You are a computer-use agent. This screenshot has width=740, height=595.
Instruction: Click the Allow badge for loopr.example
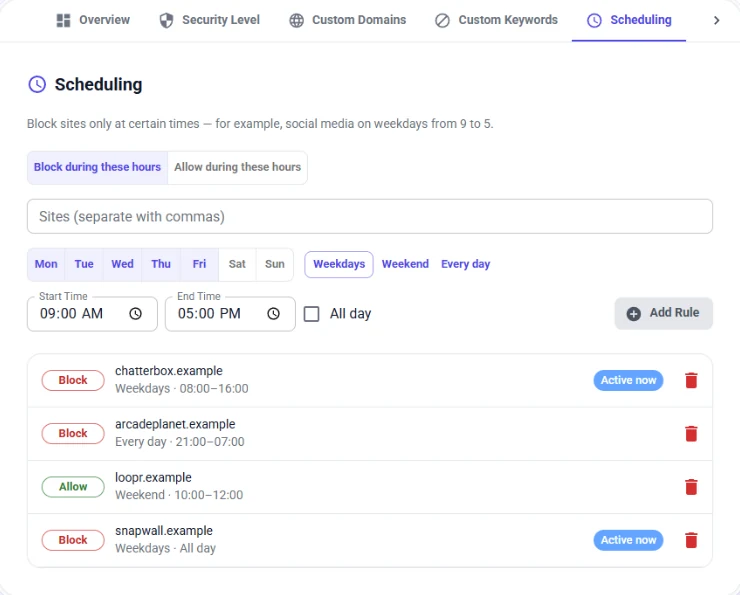pyautogui.click(x=73, y=487)
